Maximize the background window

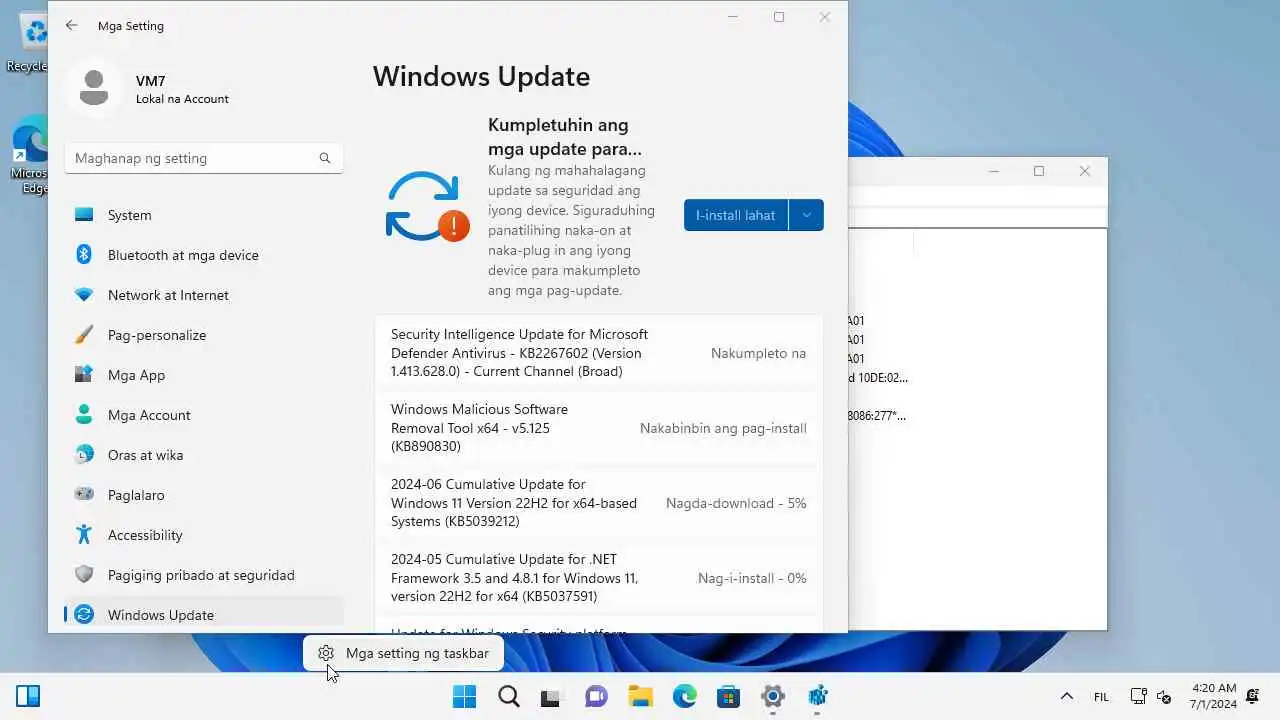click(x=1039, y=171)
